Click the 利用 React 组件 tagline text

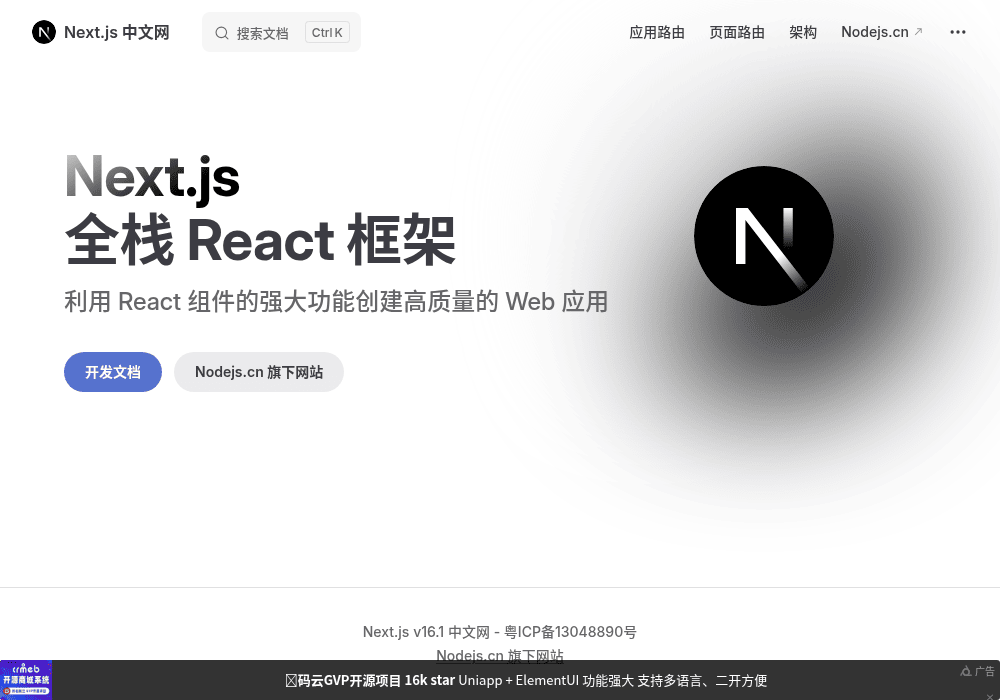click(x=336, y=302)
